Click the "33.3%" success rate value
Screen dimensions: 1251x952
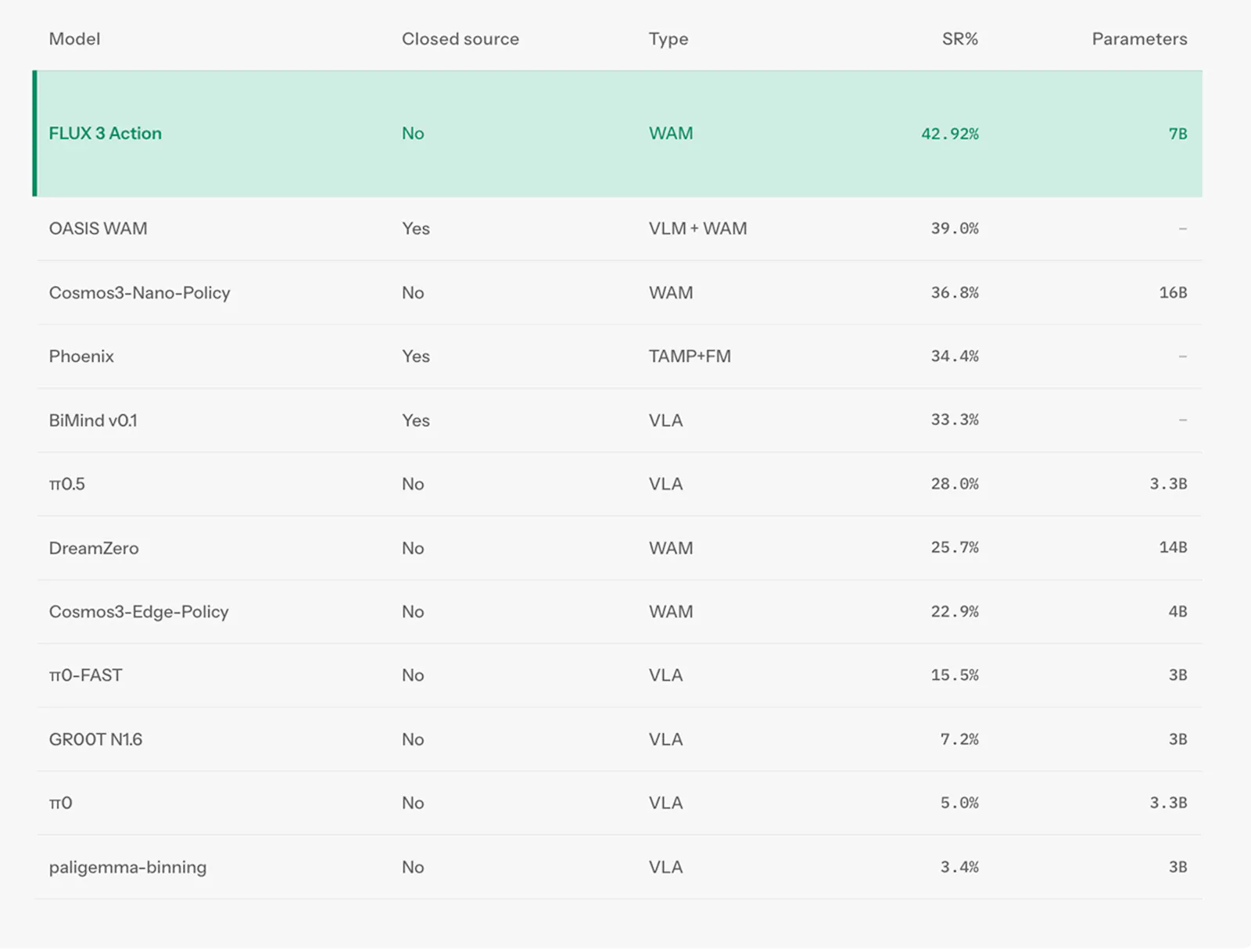(x=955, y=421)
